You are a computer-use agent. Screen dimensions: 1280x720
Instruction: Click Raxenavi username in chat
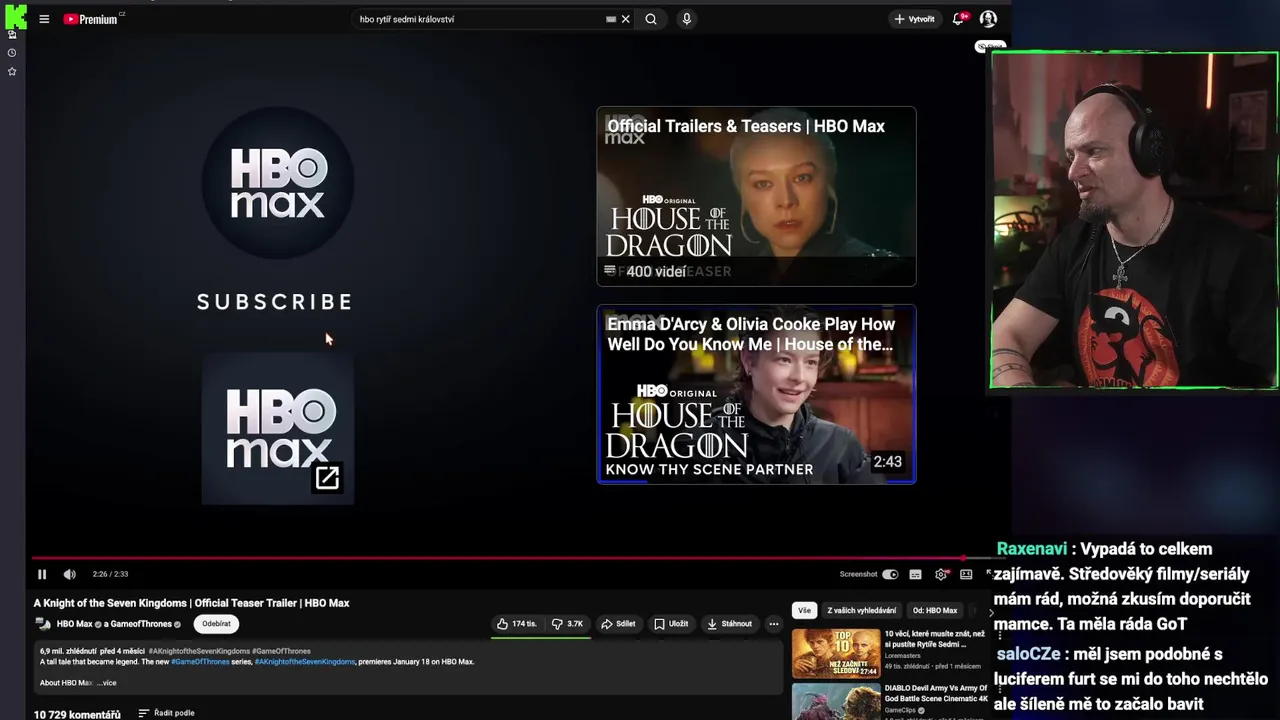[1032, 549]
